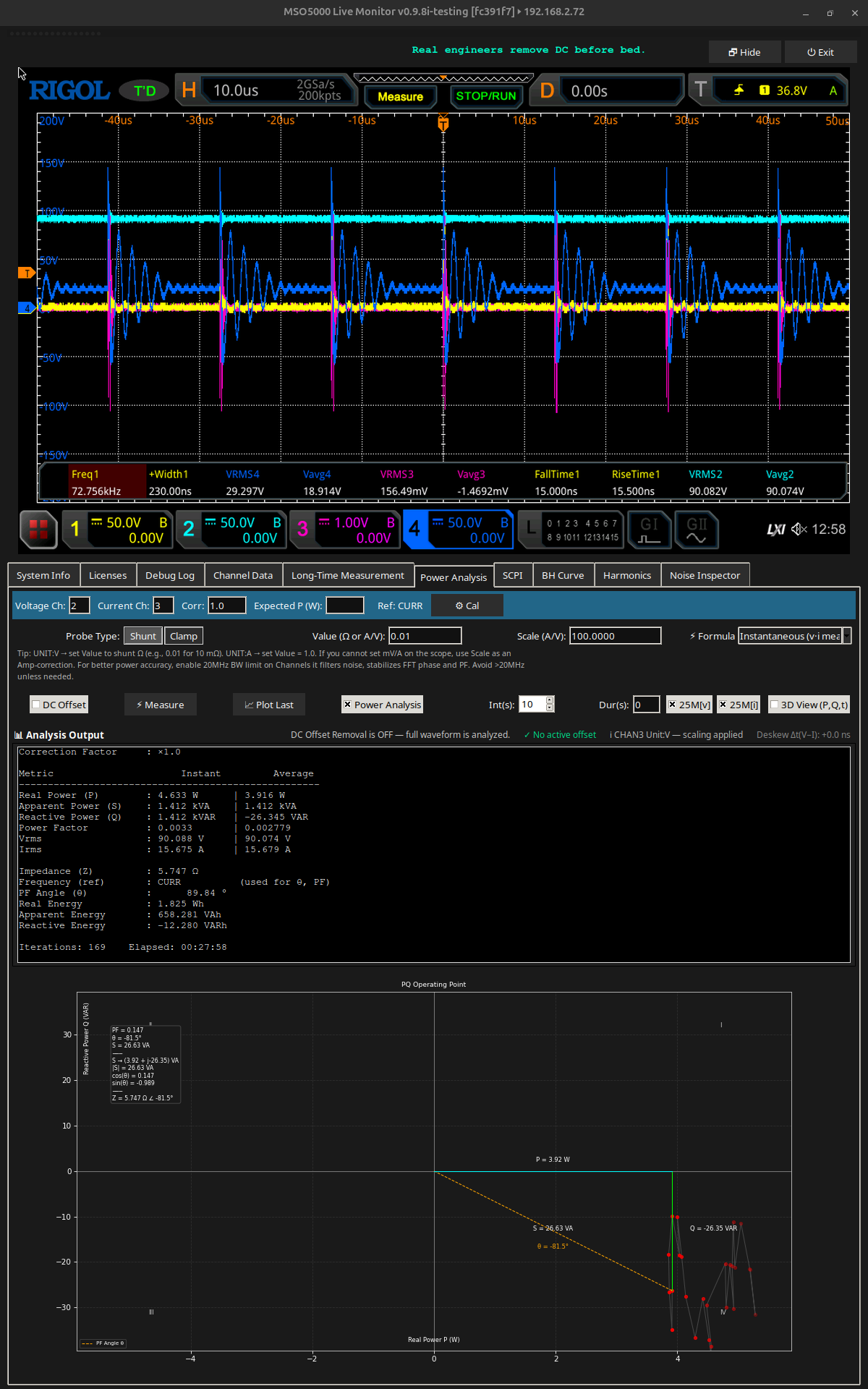This screenshot has height=1389, width=868.
Task: Open the GII sine generator icon
Action: tap(696, 529)
